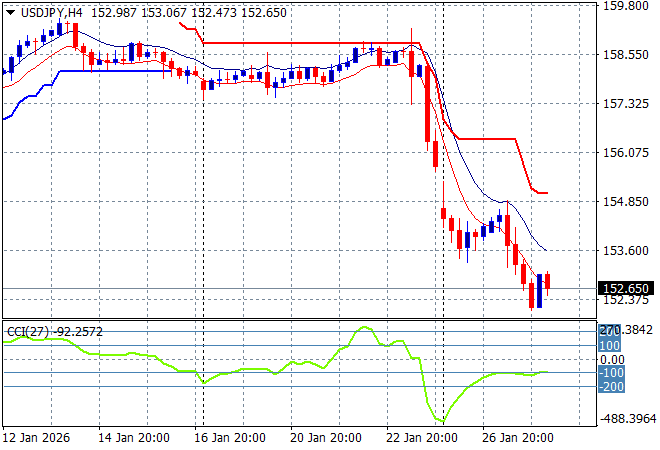
Task: Select the 26 Jan 20:00 time label
Action: click(x=518, y=438)
